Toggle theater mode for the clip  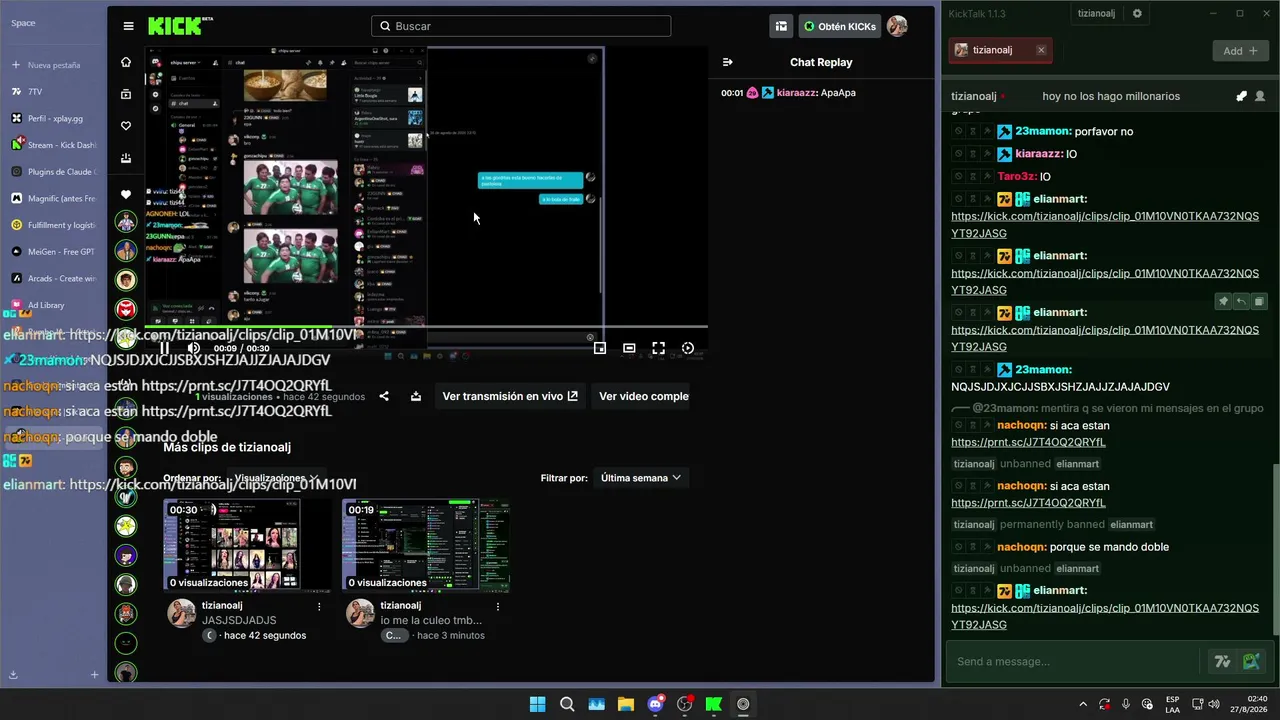629,348
